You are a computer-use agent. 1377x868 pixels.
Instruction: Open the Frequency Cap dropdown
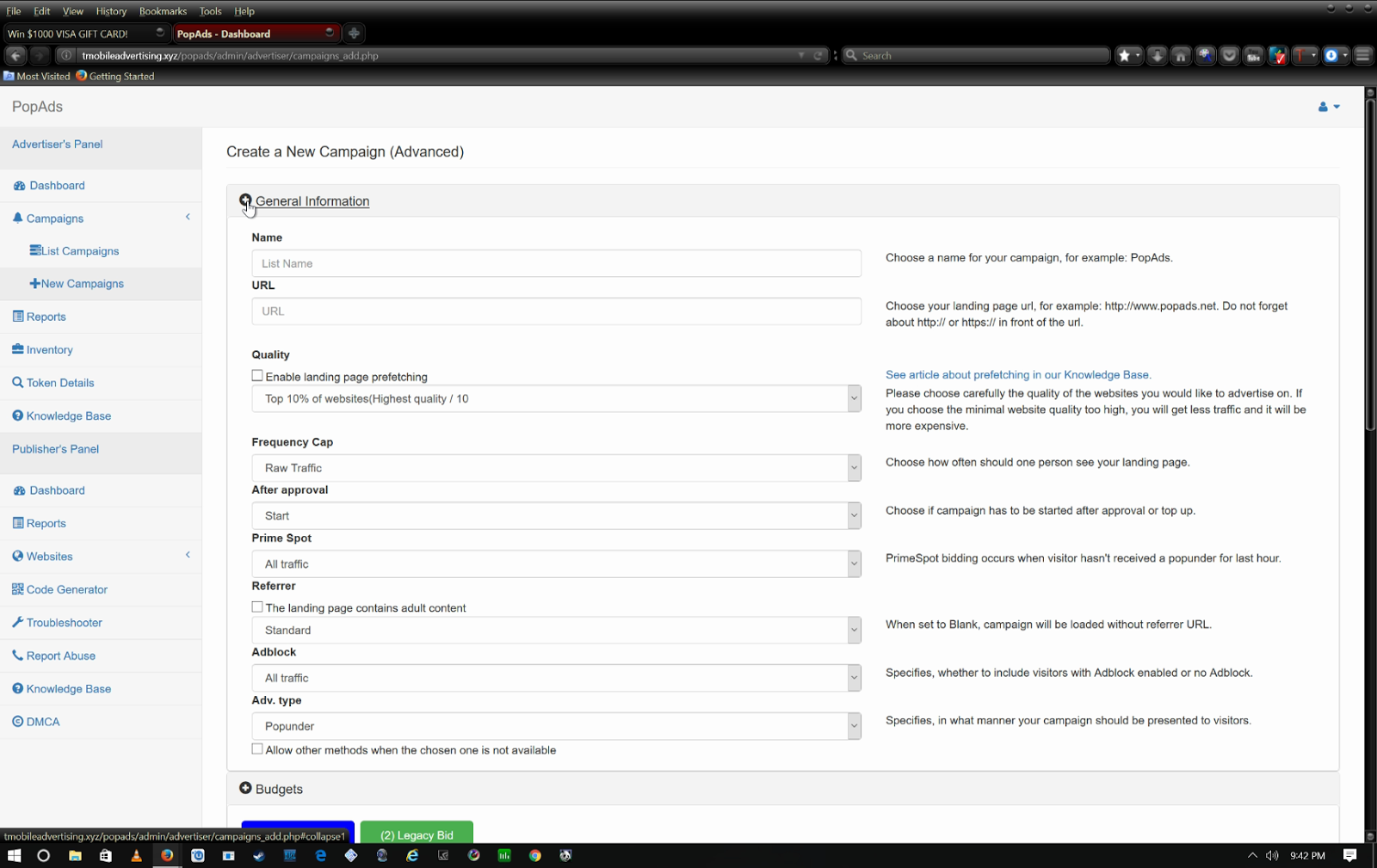(x=556, y=468)
